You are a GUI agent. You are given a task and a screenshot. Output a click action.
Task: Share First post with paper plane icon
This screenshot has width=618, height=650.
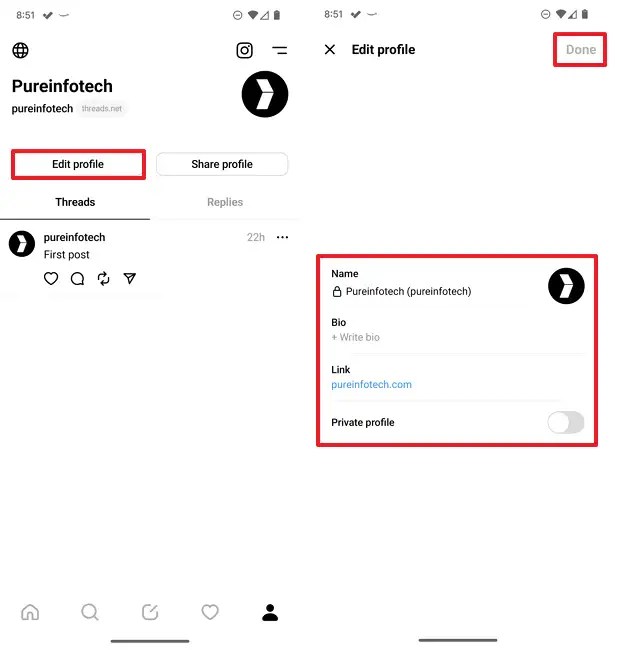[129, 279]
